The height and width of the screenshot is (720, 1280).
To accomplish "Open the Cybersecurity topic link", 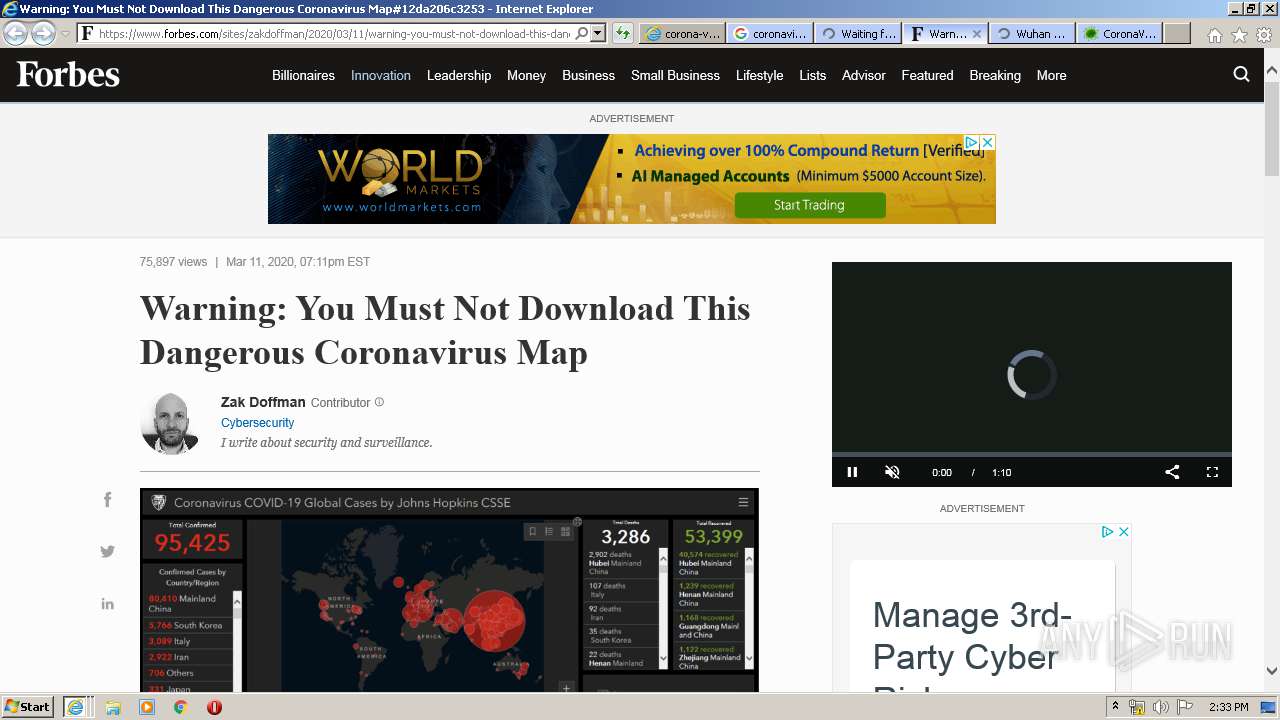I will pyautogui.click(x=257, y=423).
